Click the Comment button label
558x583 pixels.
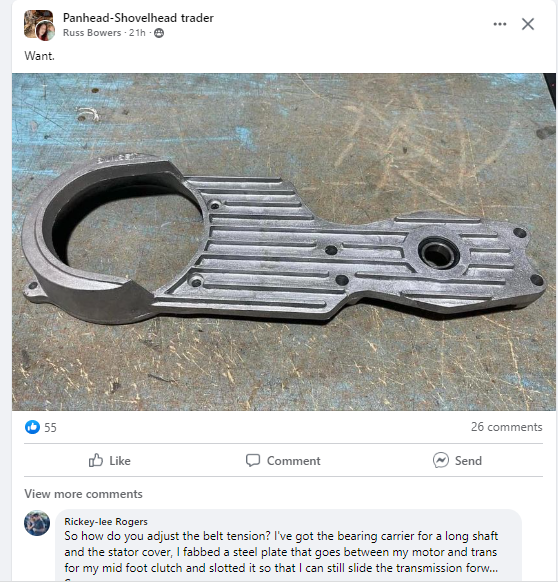(x=293, y=461)
